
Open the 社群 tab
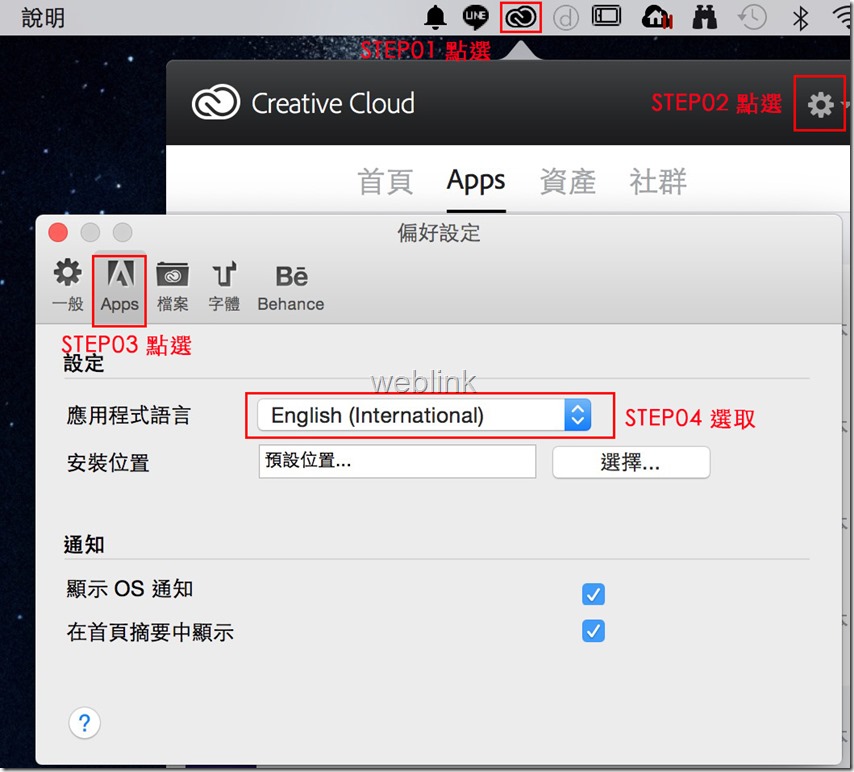coord(658,181)
